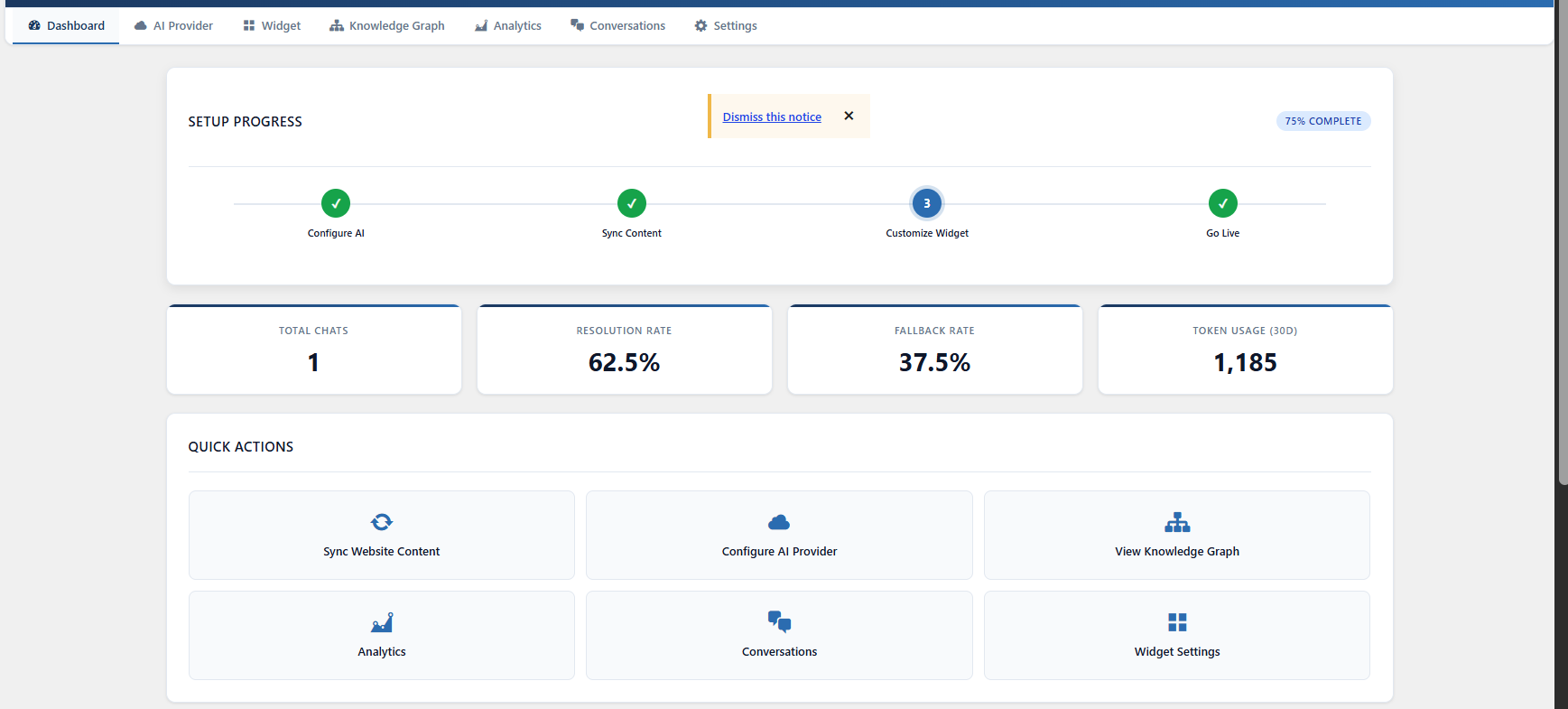Click the Token Usage value 1,185
This screenshot has width=1568, height=709.
1245,362
